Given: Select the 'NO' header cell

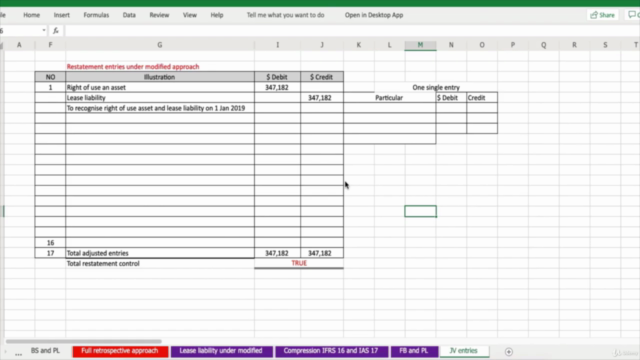Looking at the screenshot, I should [50, 77].
